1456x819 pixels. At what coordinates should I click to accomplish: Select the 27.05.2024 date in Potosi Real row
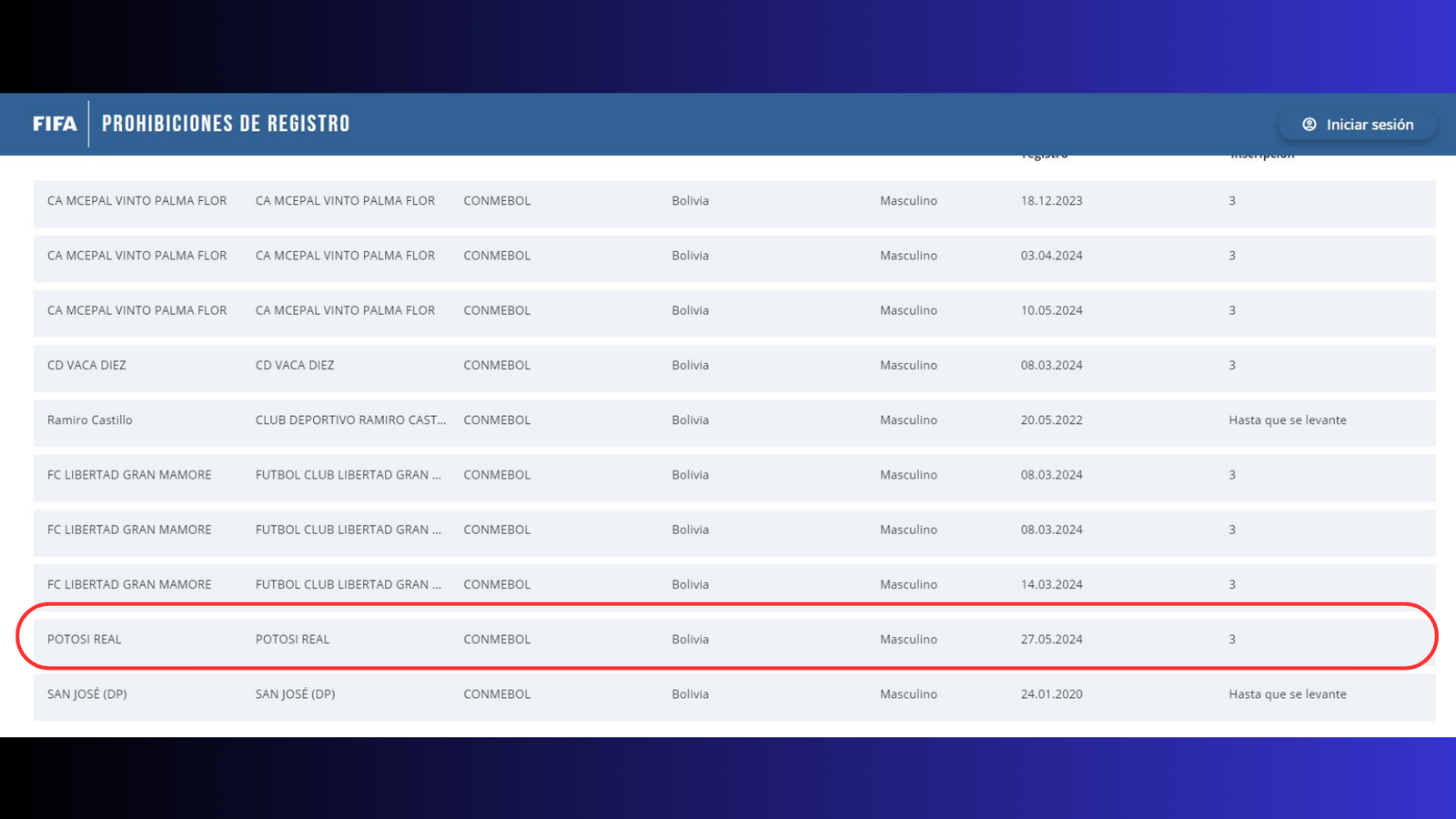tap(1051, 640)
